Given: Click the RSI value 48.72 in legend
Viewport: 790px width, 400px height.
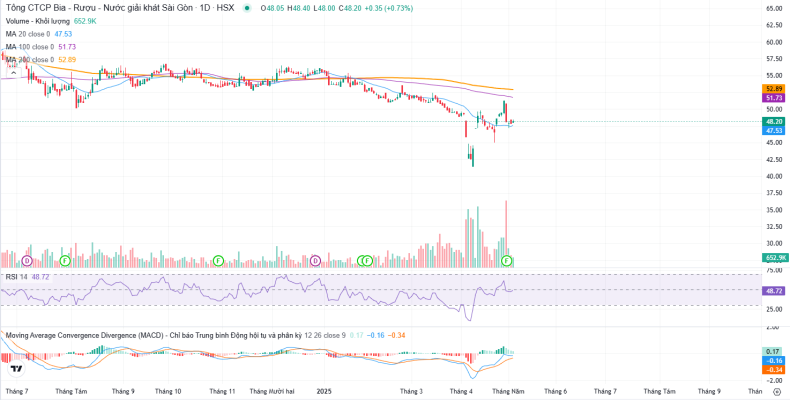Looking at the screenshot, I should pyautogui.click(x=40, y=277).
